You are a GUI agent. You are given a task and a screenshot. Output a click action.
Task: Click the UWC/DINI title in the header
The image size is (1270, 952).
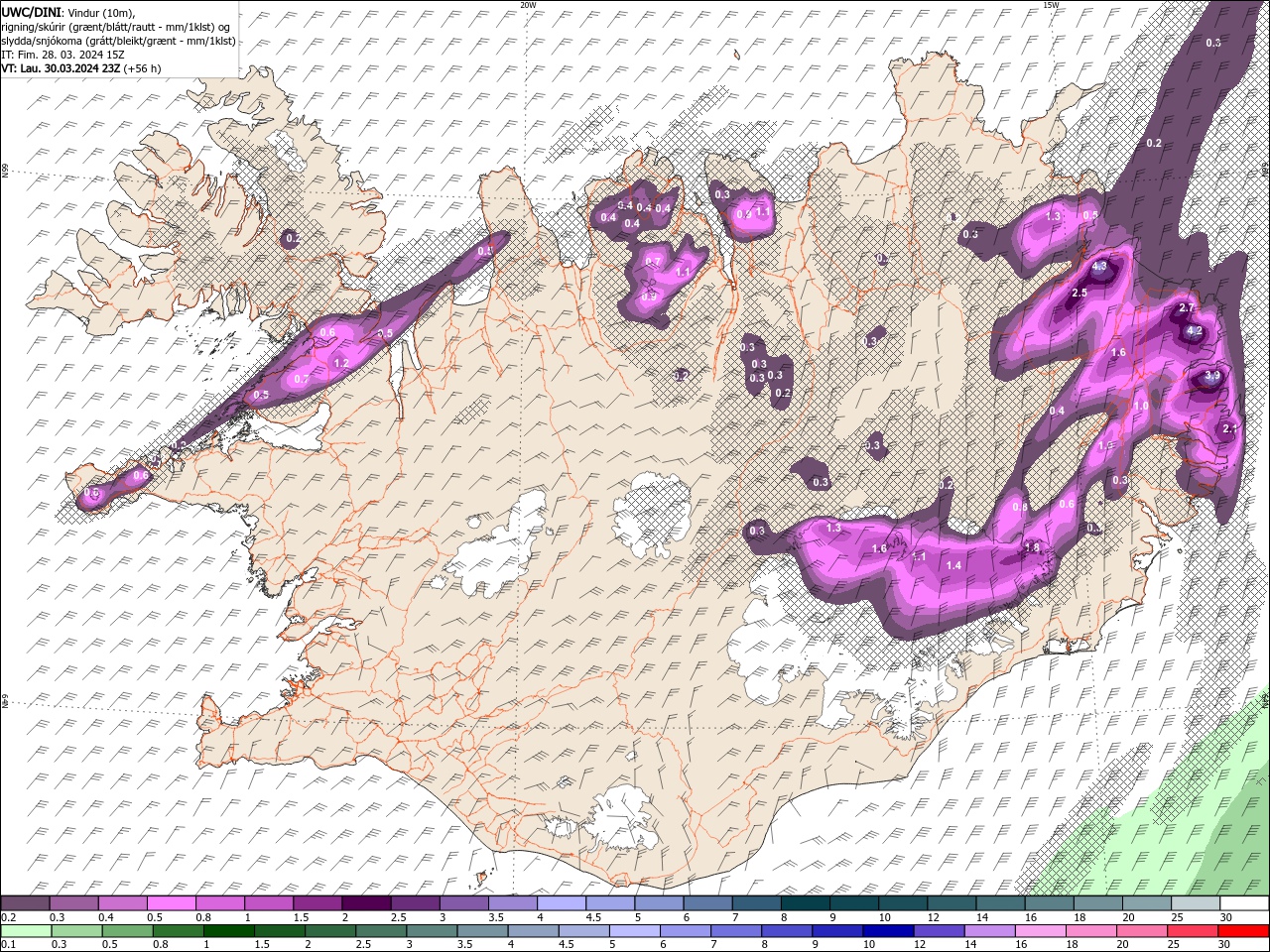[x=33, y=11]
